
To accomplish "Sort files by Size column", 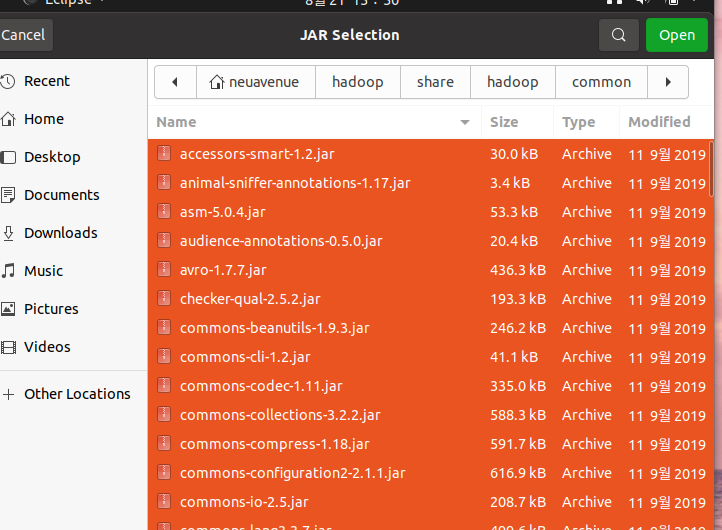I will pyautogui.click(x=517, y=122).
